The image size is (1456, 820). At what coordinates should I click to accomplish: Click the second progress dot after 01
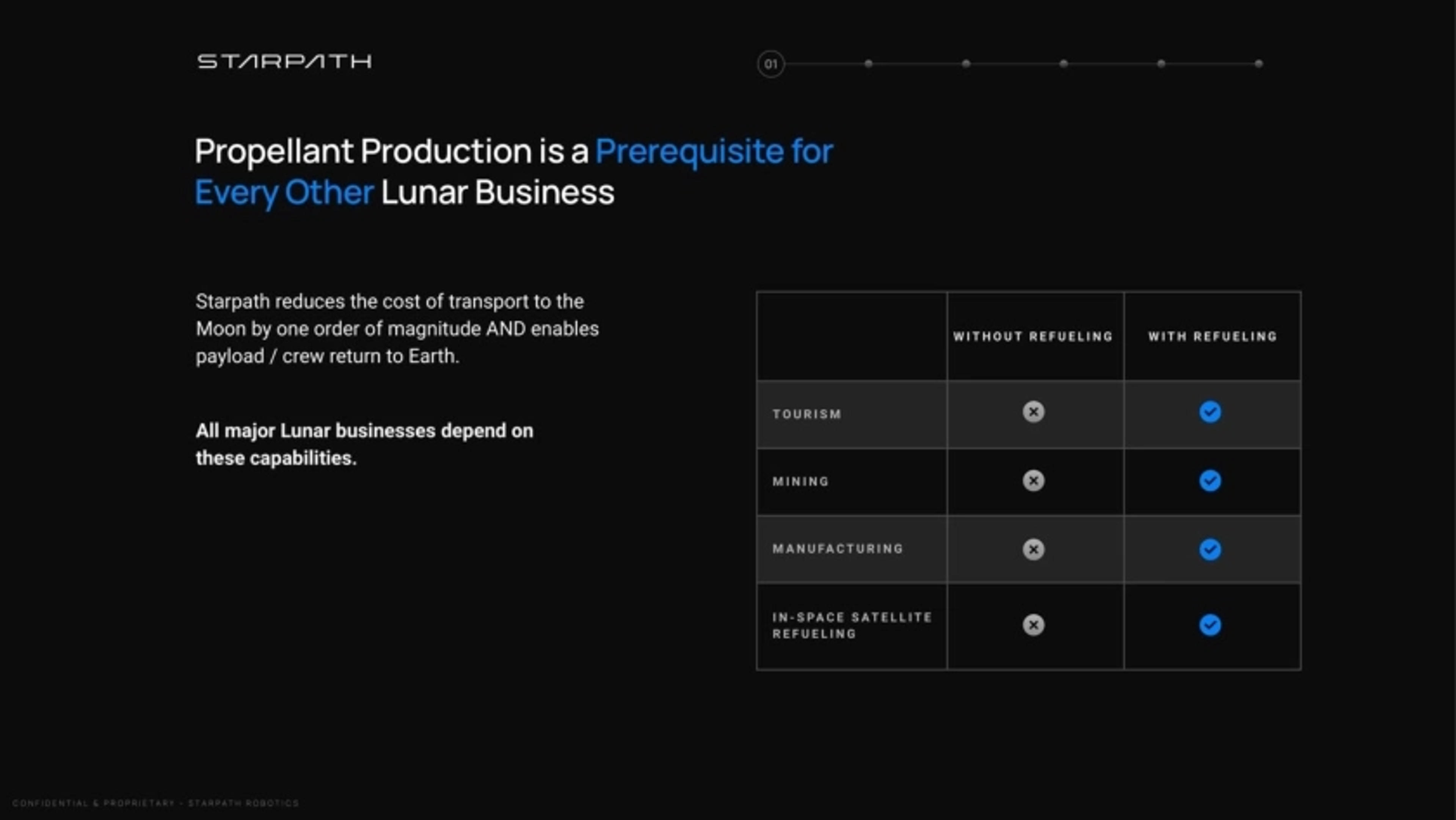click(x=966, y=64)
